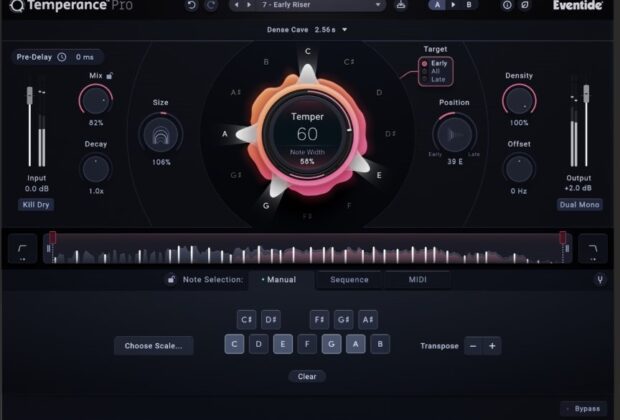Click the left red waveform range marker
This screenshot has height=420, width=620.
(52, 237)
